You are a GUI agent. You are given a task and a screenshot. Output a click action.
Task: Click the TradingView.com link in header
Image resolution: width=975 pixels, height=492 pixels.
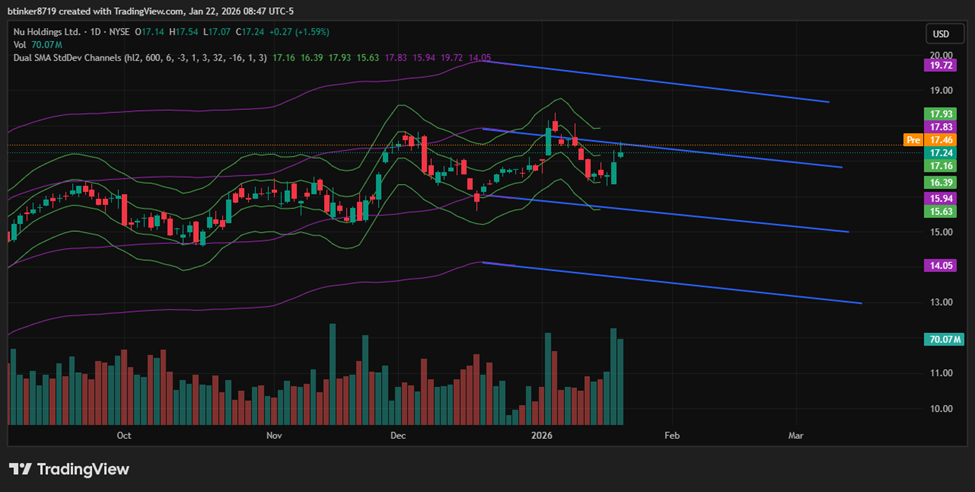[141, 9]
